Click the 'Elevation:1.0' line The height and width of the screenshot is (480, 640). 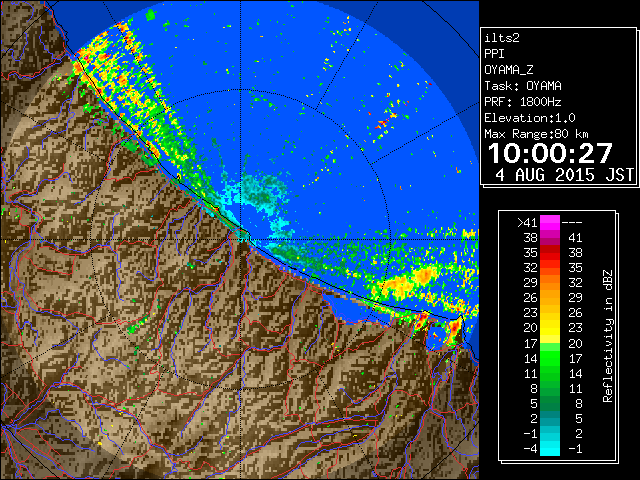coord(530,118)
